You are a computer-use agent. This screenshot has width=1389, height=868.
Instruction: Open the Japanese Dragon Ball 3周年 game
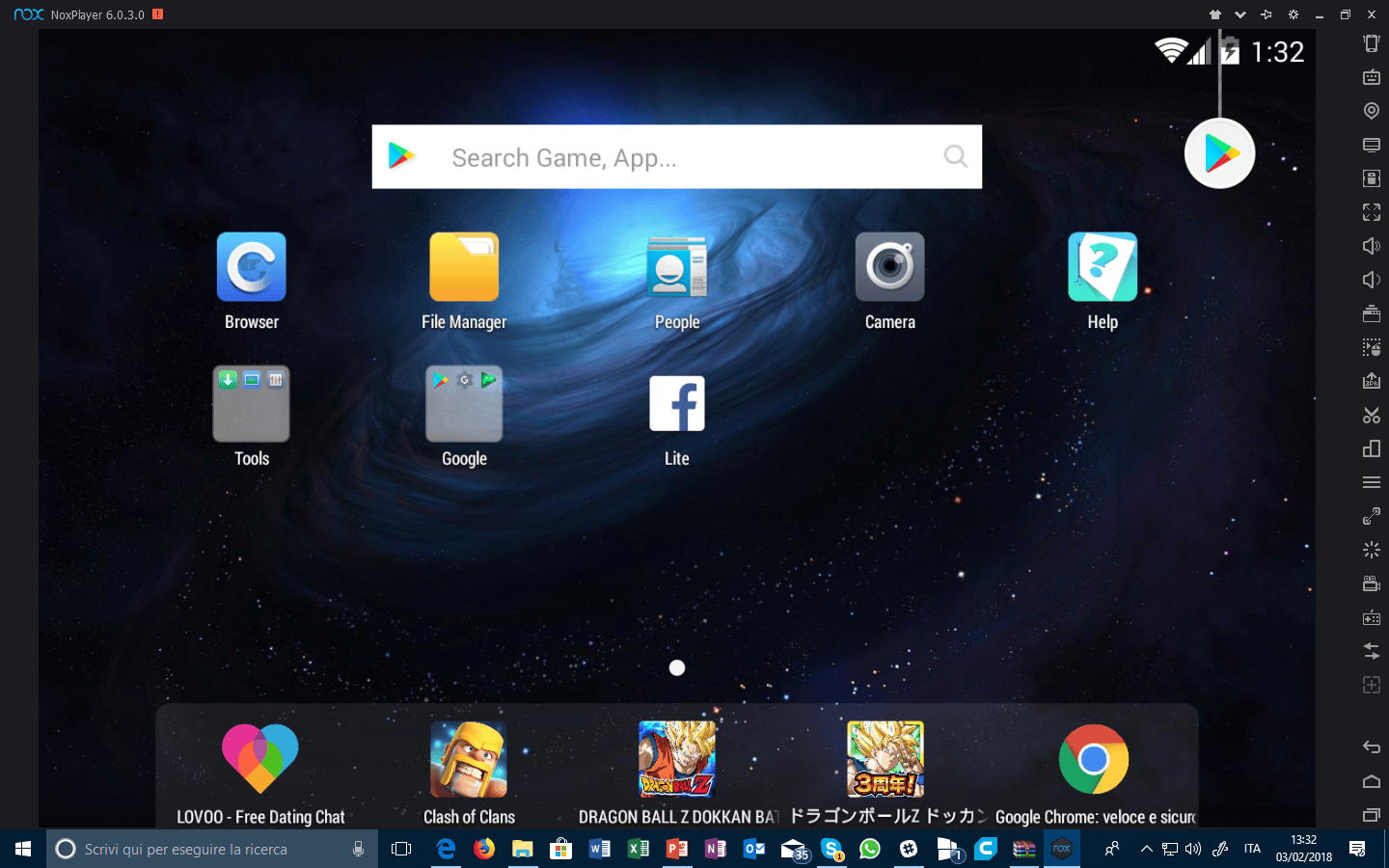(x=885, y=759)
